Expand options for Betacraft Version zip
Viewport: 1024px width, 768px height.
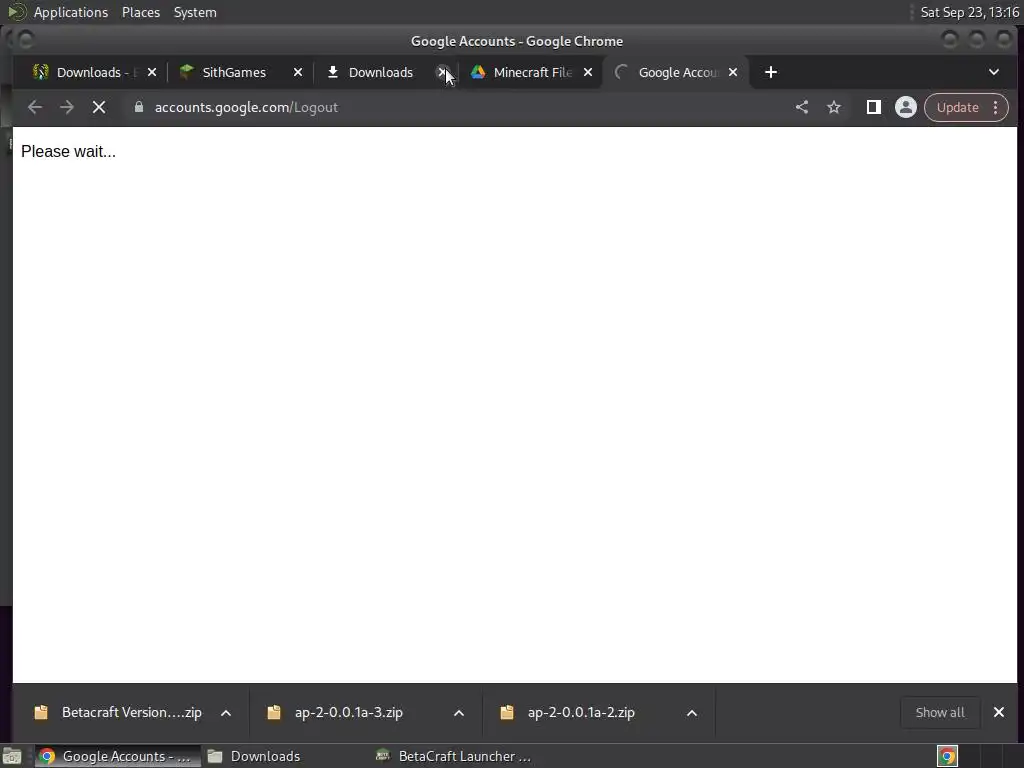226,713
